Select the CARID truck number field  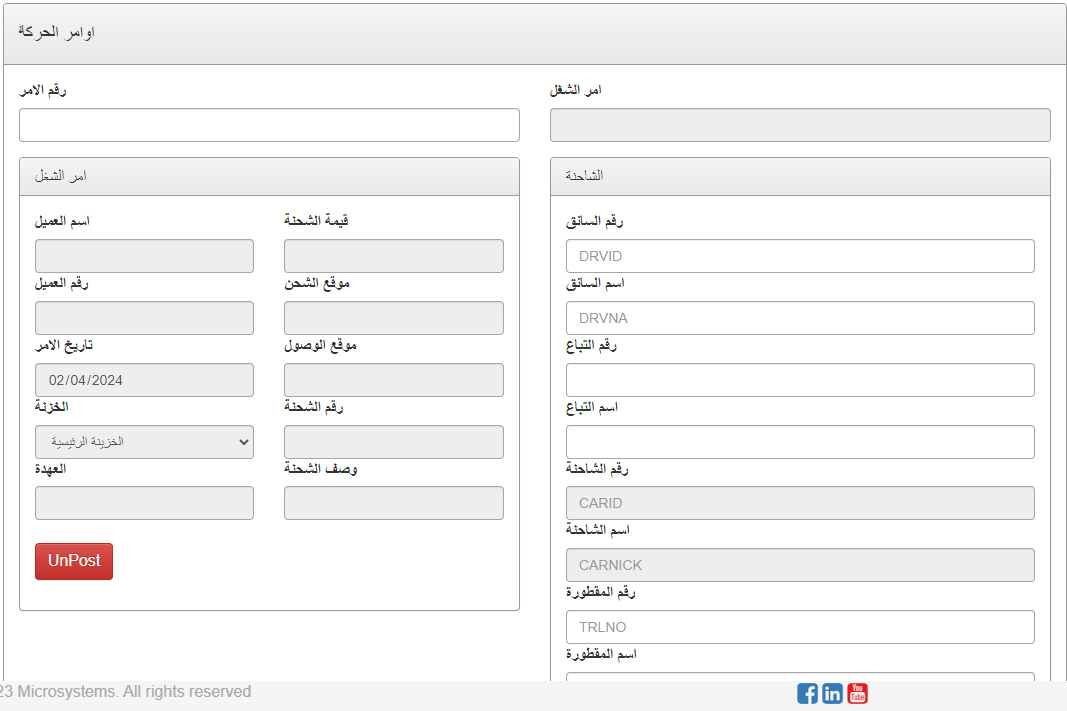(x=800, y=503)
